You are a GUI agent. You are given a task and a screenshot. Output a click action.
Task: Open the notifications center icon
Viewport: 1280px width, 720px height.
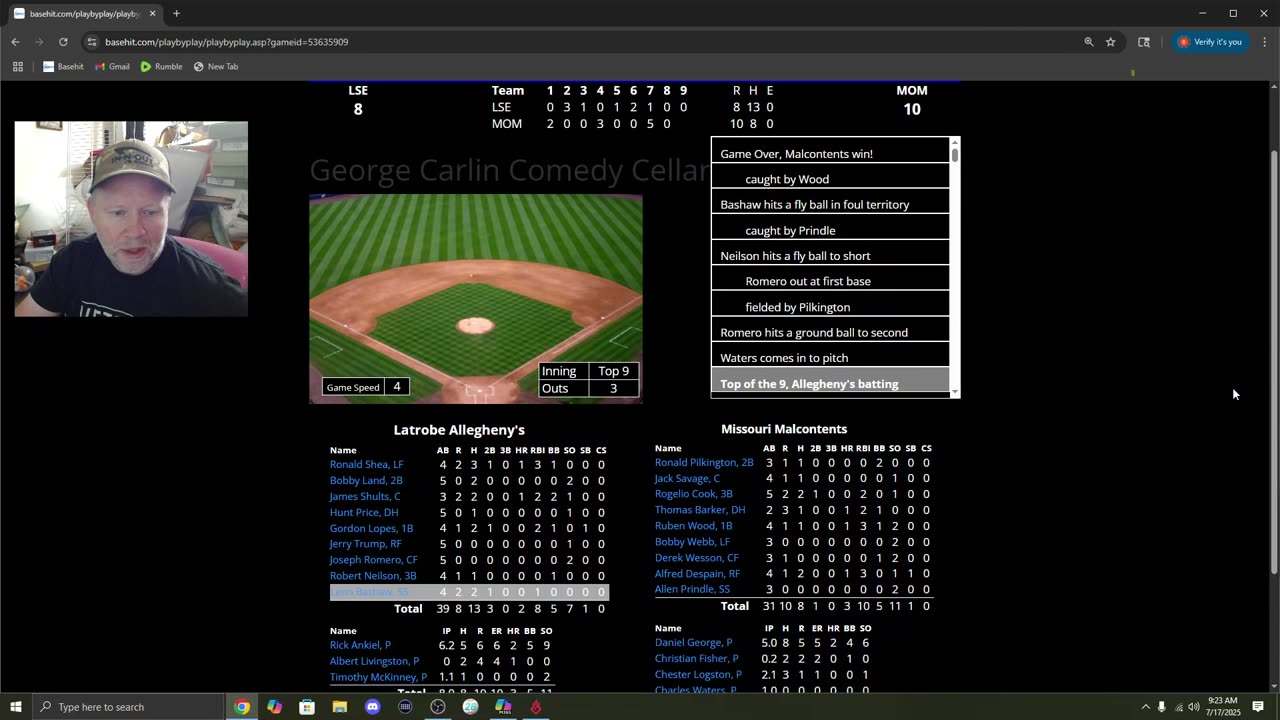[x=1258, y=707]
